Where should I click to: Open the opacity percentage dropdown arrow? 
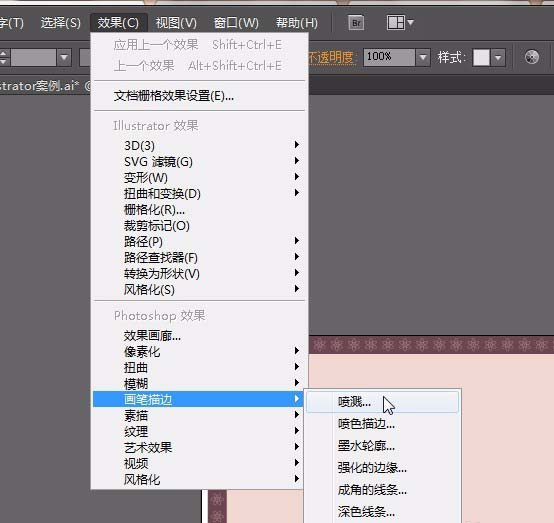click(423, 57)
